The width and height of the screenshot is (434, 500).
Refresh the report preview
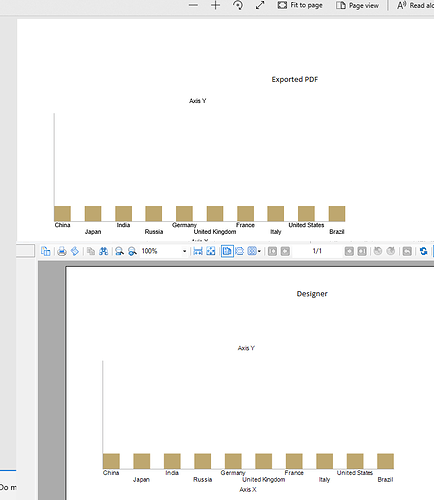423,251
